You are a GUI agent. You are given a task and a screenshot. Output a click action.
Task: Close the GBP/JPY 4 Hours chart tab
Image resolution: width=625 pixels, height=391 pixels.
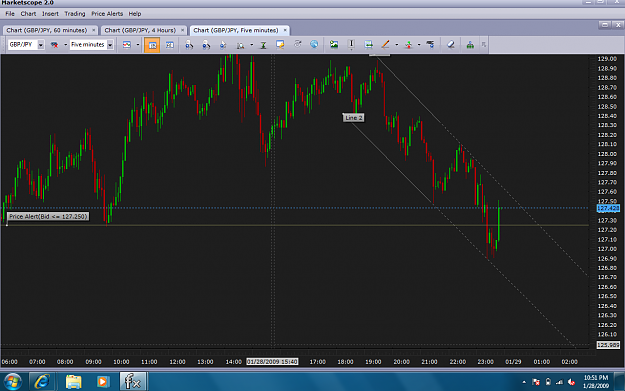[183, 30]
